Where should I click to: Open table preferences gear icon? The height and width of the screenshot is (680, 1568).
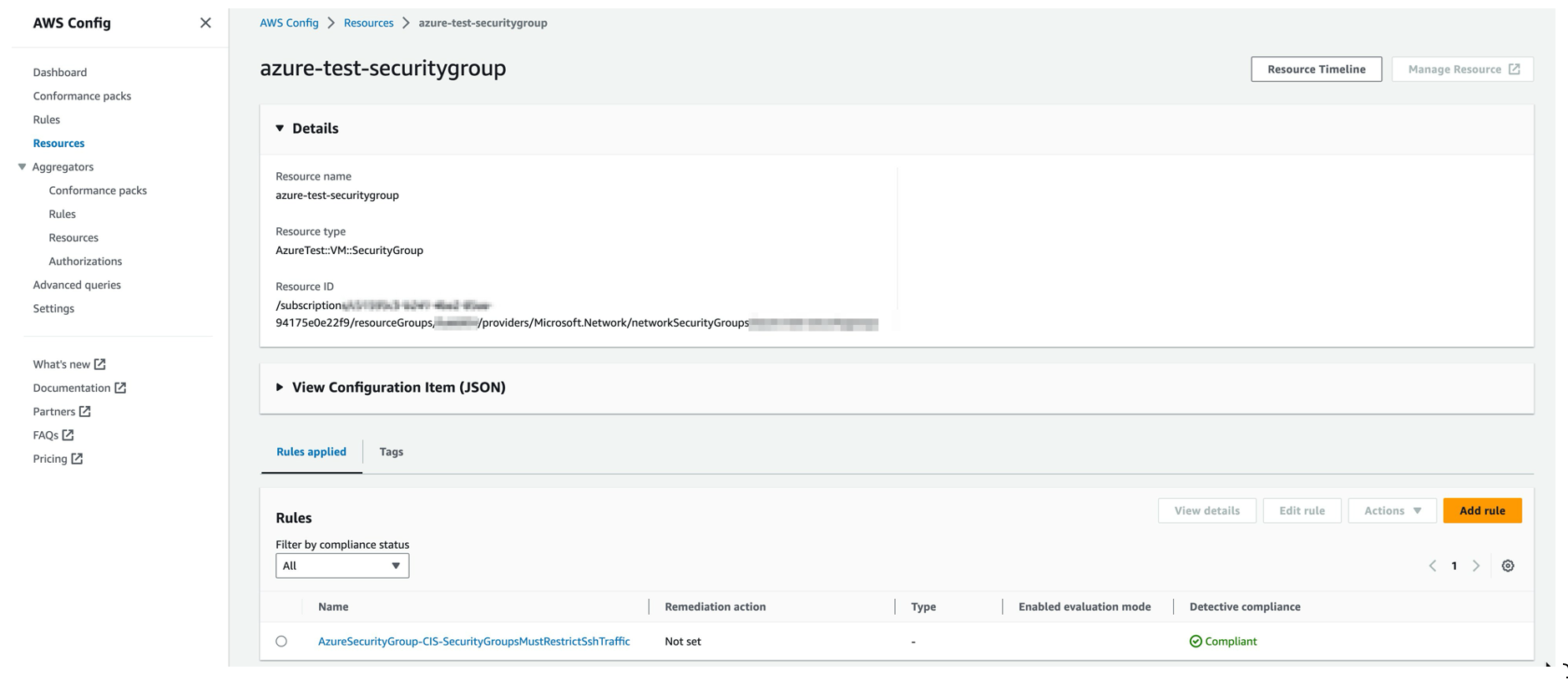coord(1508,566)
